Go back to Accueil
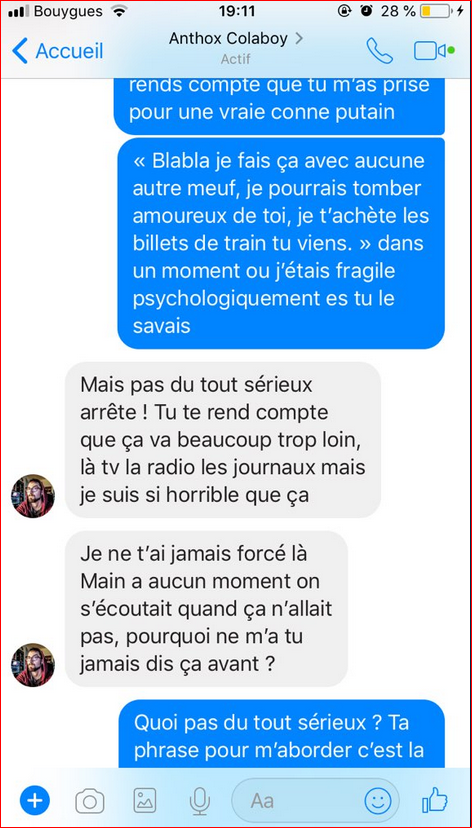 pos(58,51)
